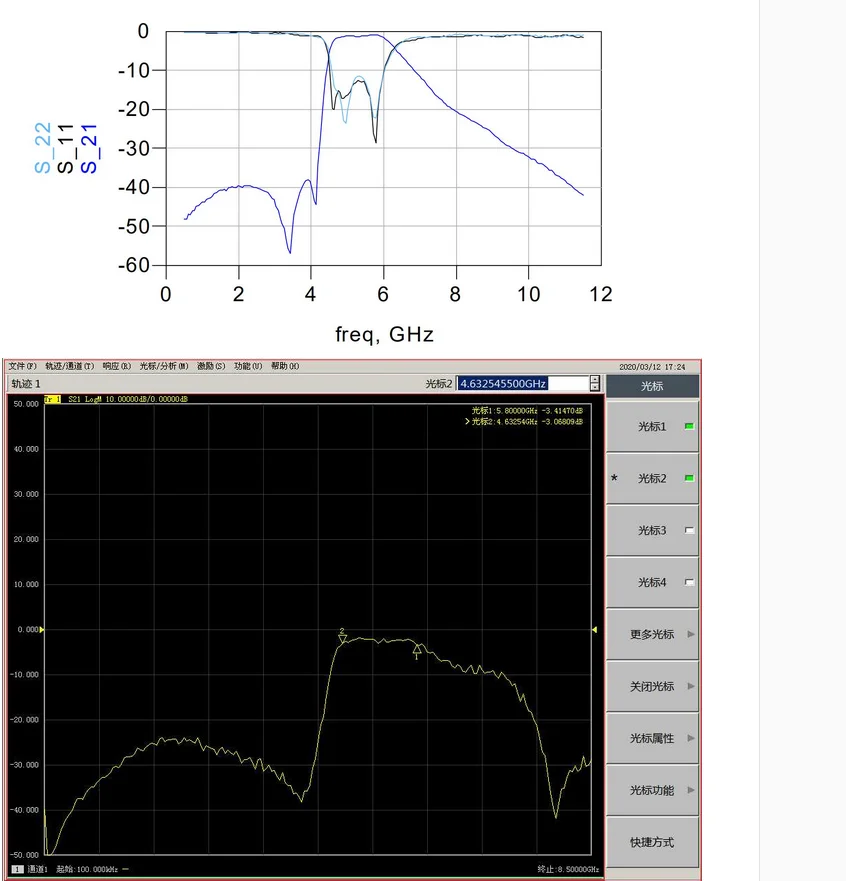The height and width of the screenshot is (881, 846).
Task: Click the 光标1 5.80000GHz readout line
Action: [x=527, y=411]
